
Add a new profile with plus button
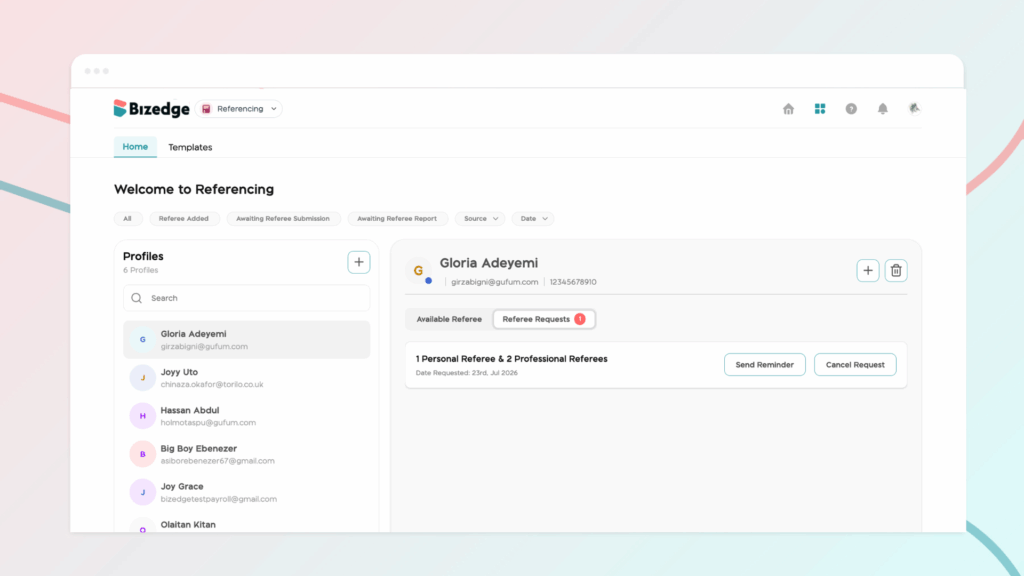pos(359,262)
